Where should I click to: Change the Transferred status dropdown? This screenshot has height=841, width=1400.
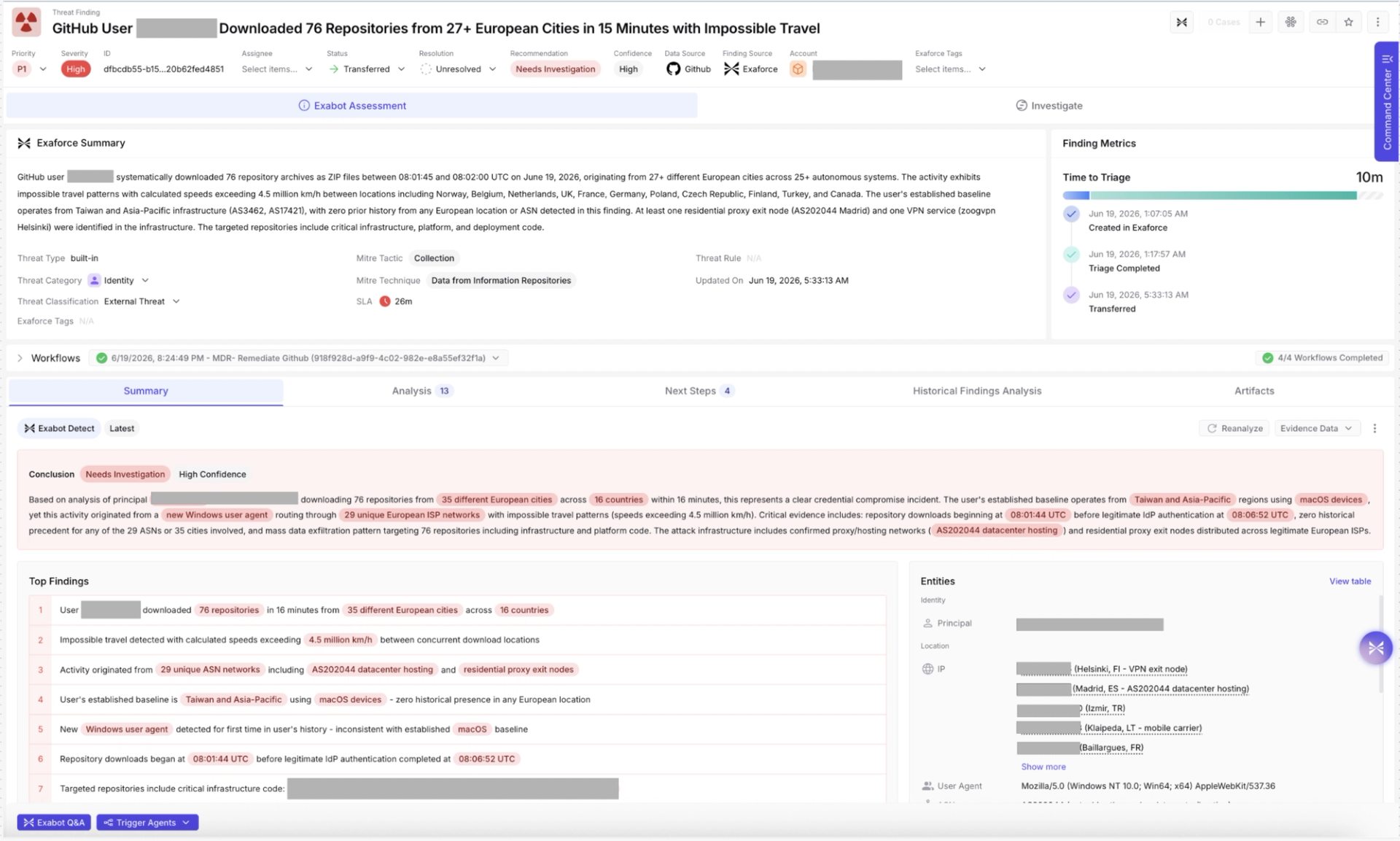click(x=367, y=69)
